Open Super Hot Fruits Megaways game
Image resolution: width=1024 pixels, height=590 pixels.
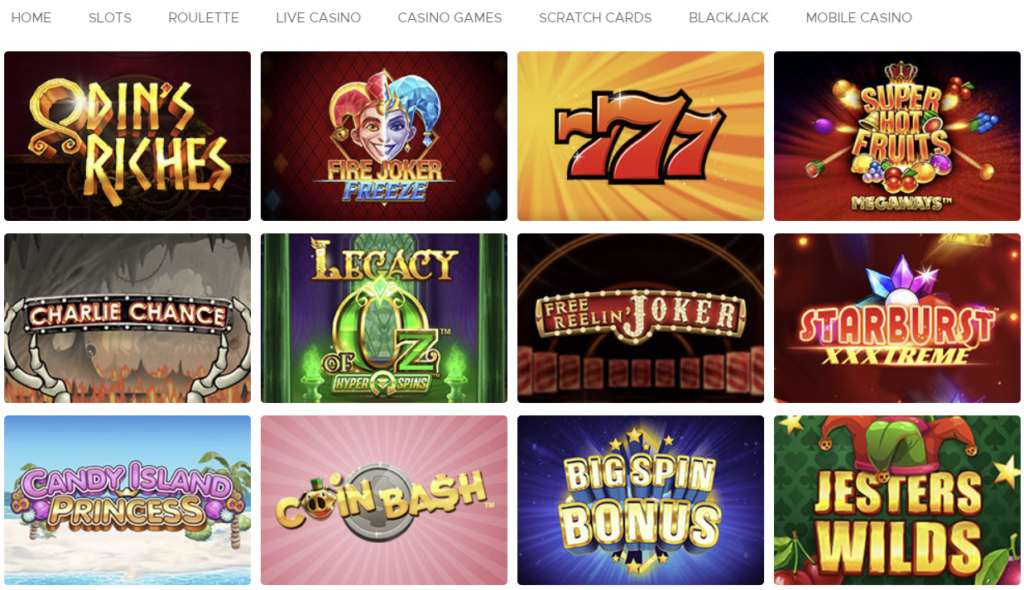pos(897,136)
